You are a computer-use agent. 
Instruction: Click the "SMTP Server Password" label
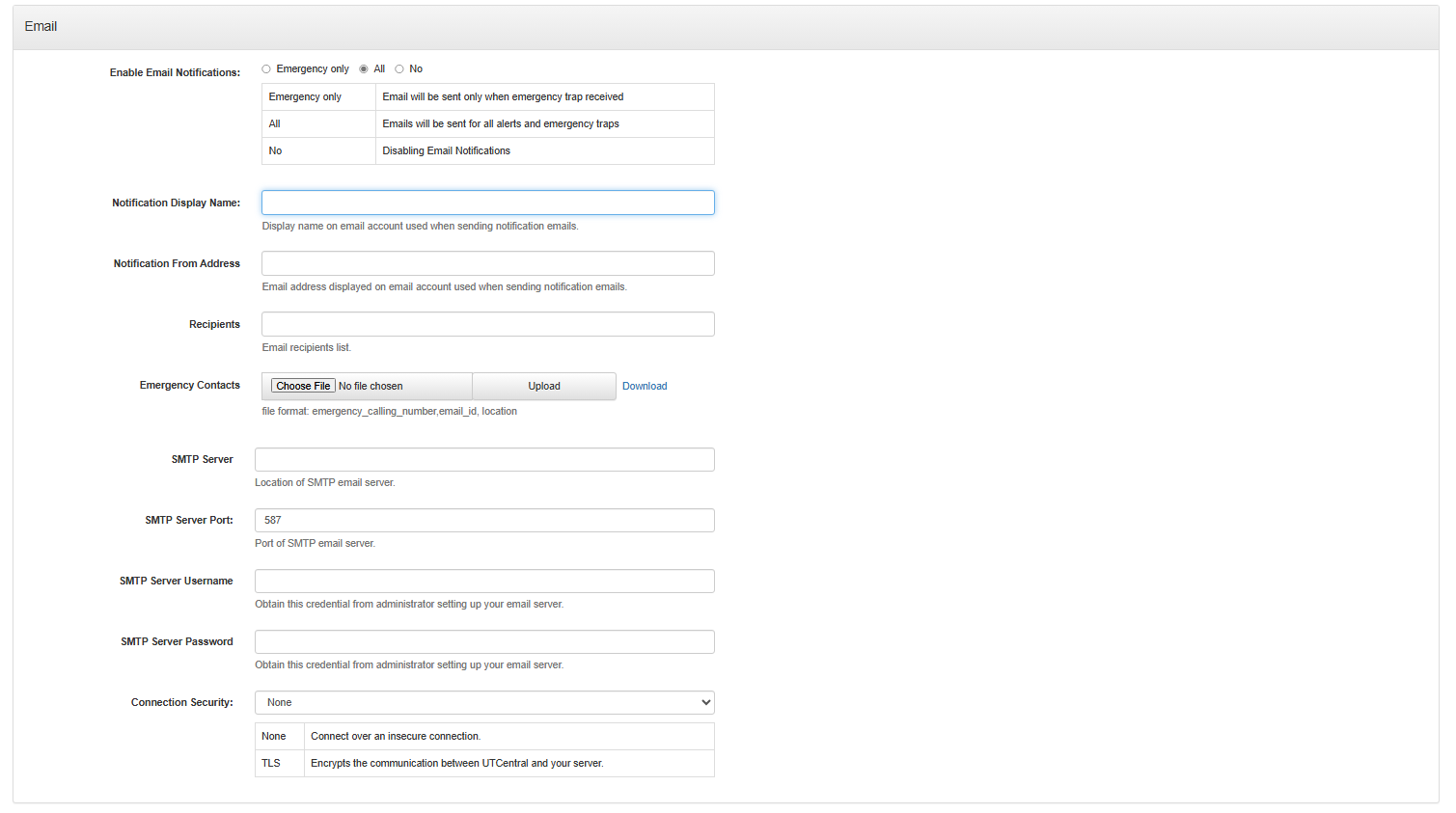(x=177, y=642)
